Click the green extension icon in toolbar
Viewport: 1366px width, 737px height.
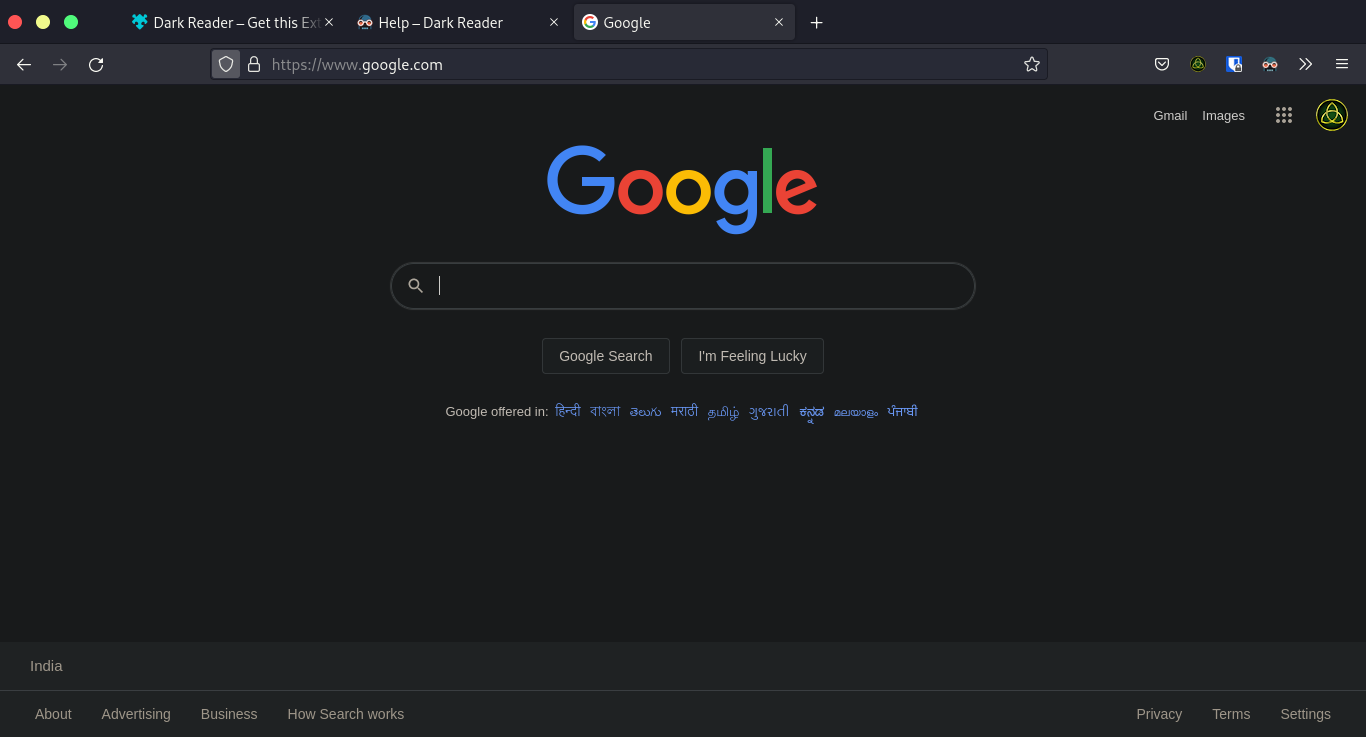click(x=1198, y=64)
